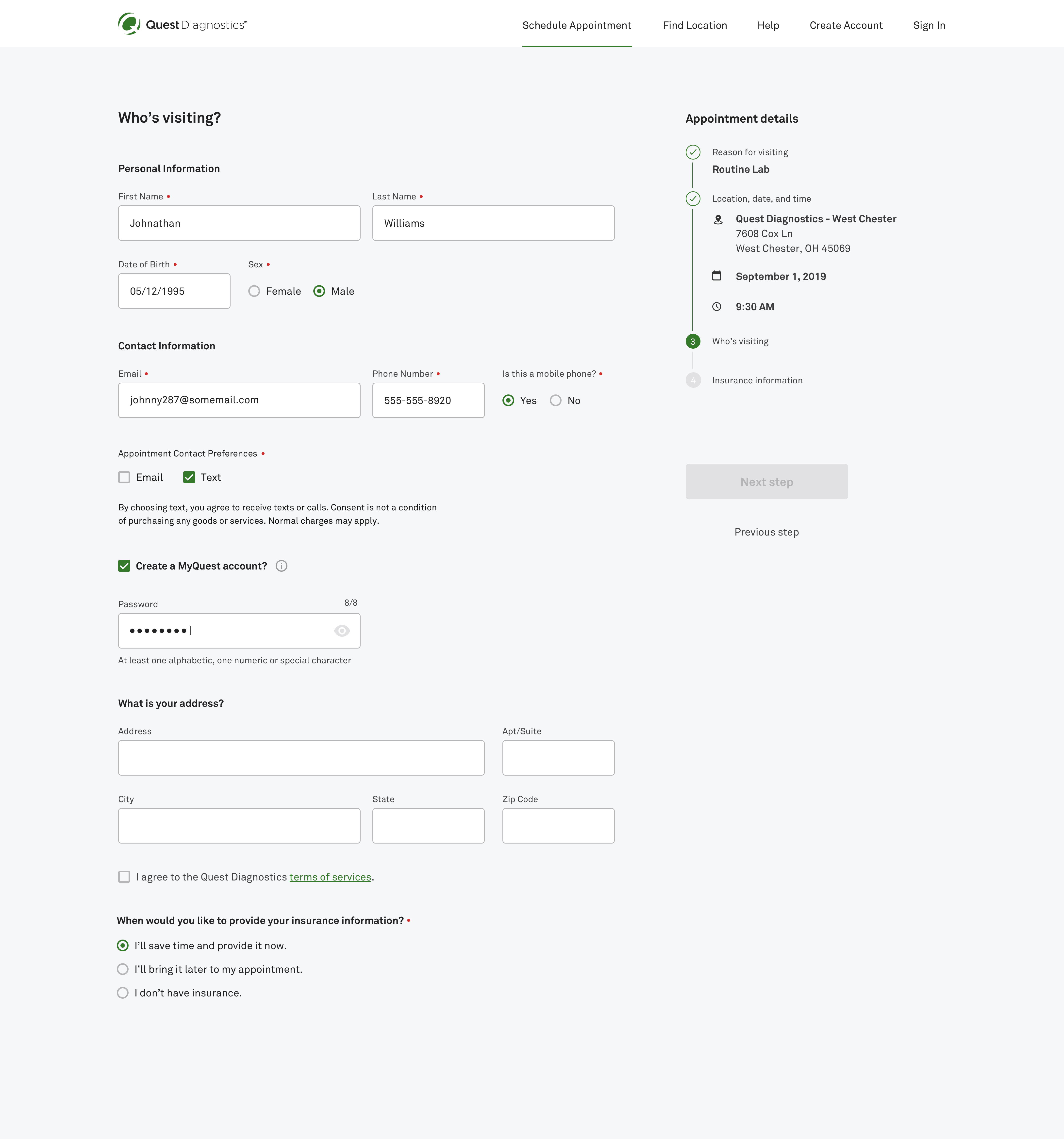Click the Reason for visiting checkmark icon
This screenshot has width=1064, height=1139.
click(693, 152)
